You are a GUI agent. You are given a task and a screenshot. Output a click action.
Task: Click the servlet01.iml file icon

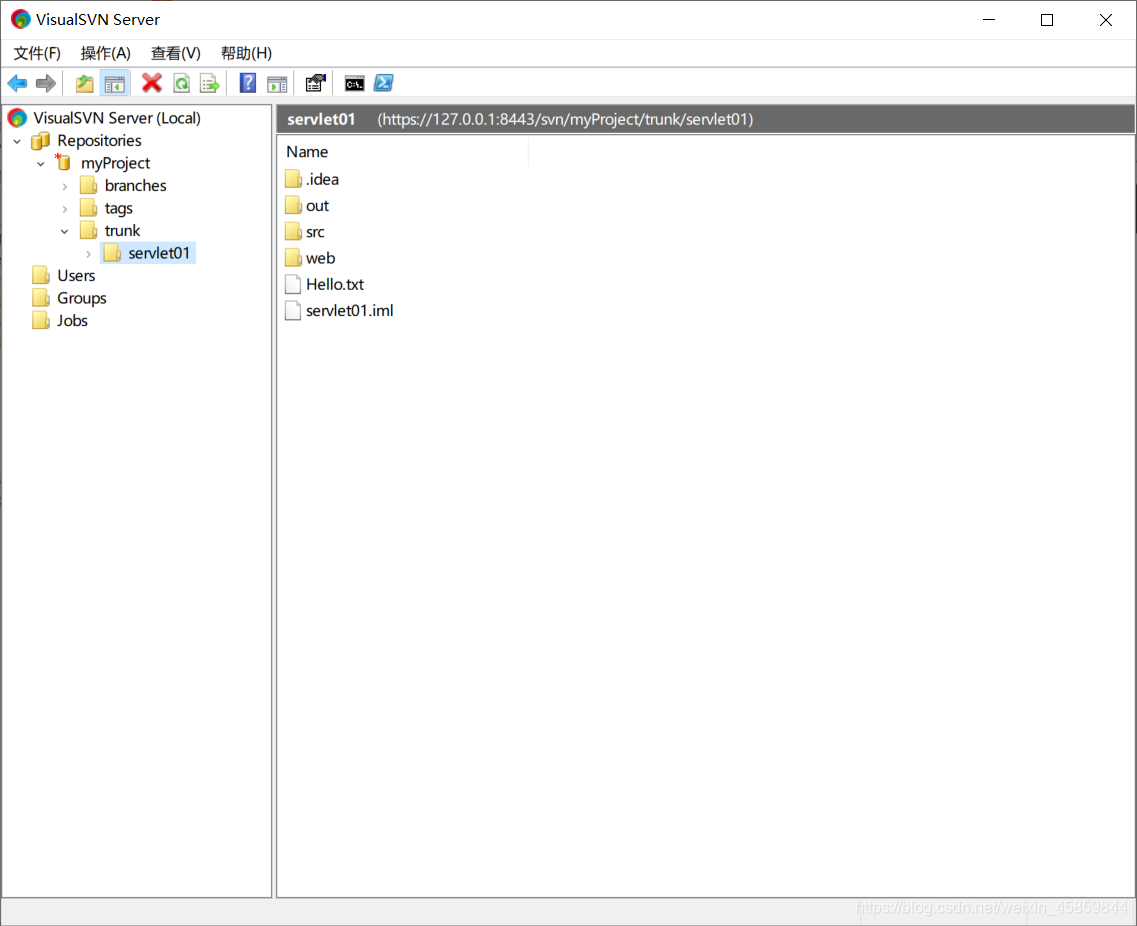click(293, 310)
